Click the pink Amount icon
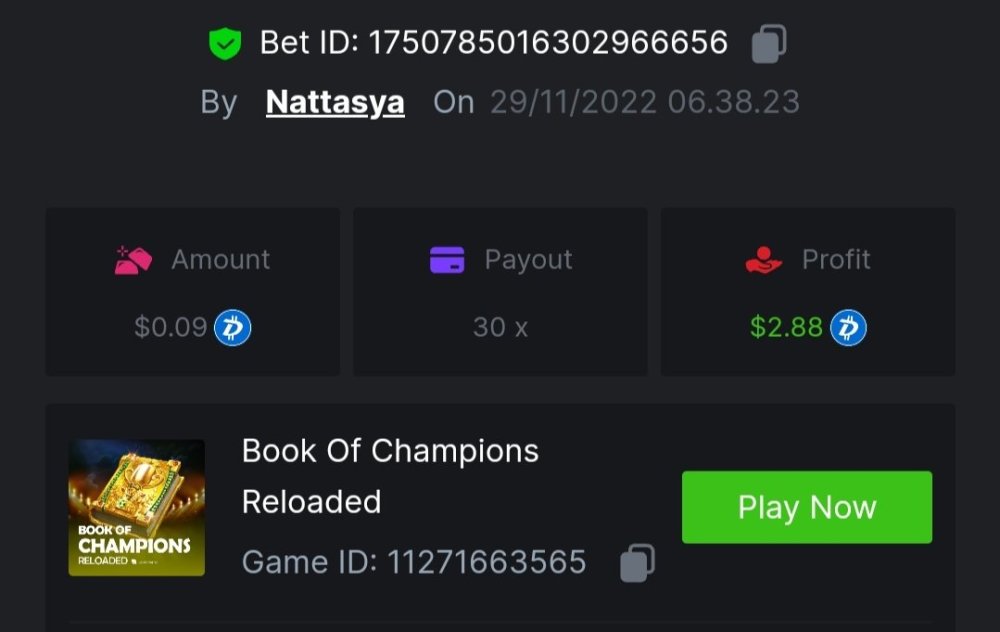Viewport: 1000px width, 632px height. coord(133,259)
